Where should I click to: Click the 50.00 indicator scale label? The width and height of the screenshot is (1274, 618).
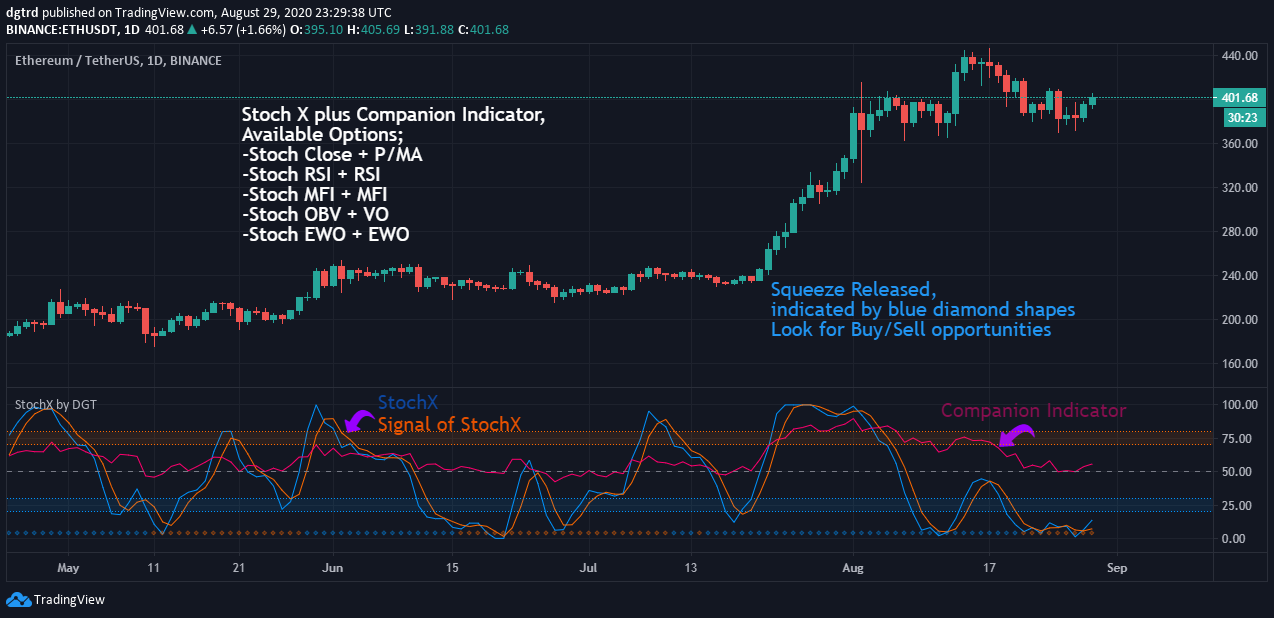pyautogui.click(x=1239, y=472)
